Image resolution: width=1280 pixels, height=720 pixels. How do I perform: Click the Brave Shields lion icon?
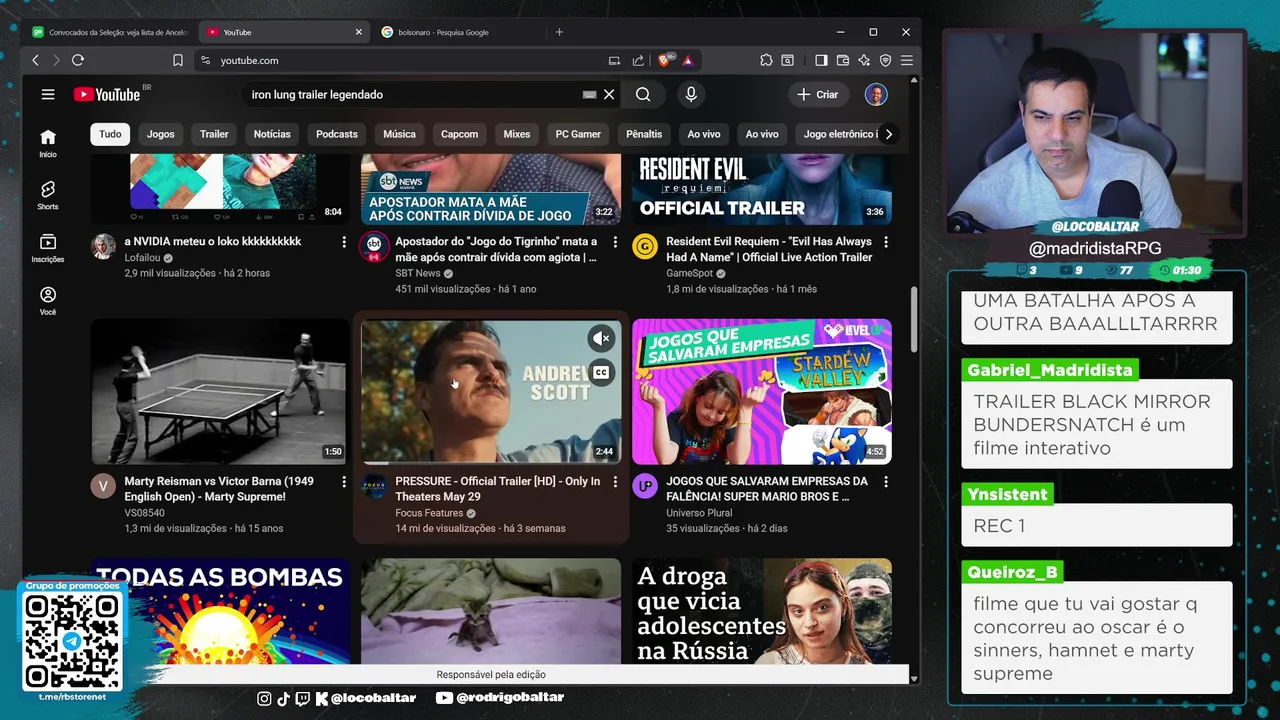(x=664, y=60)
